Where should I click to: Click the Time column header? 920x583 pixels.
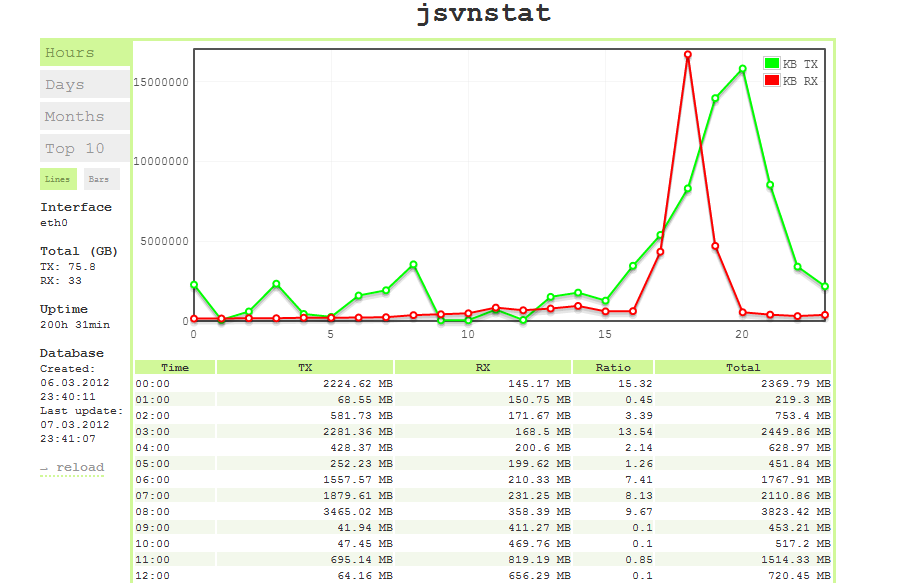(x=175, y=367)
